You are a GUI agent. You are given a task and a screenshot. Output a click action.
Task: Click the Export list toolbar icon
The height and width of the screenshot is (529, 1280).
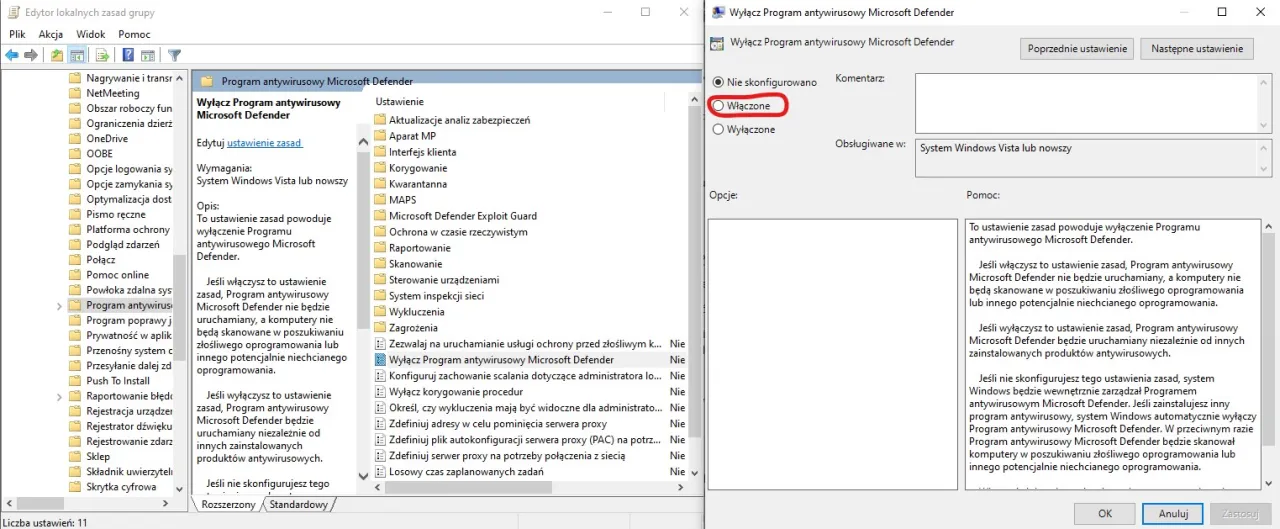(102, 55)
